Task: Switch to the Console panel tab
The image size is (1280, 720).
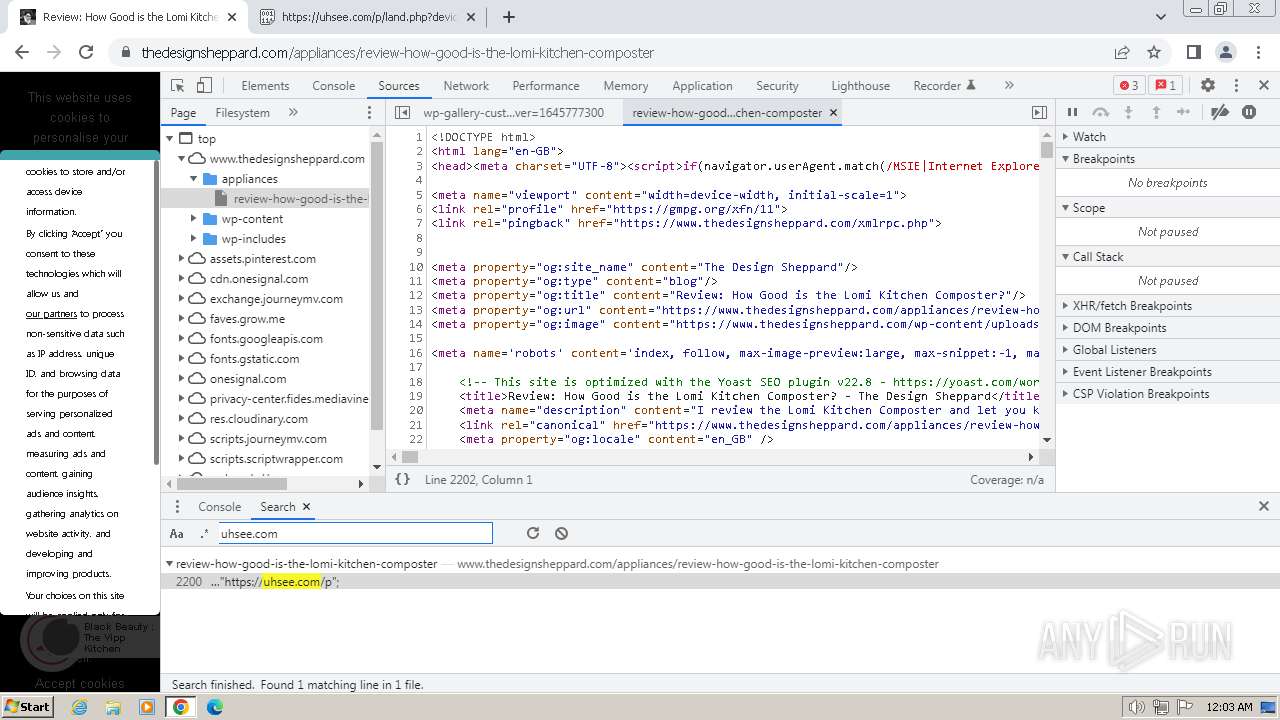Action: [334, 86]
